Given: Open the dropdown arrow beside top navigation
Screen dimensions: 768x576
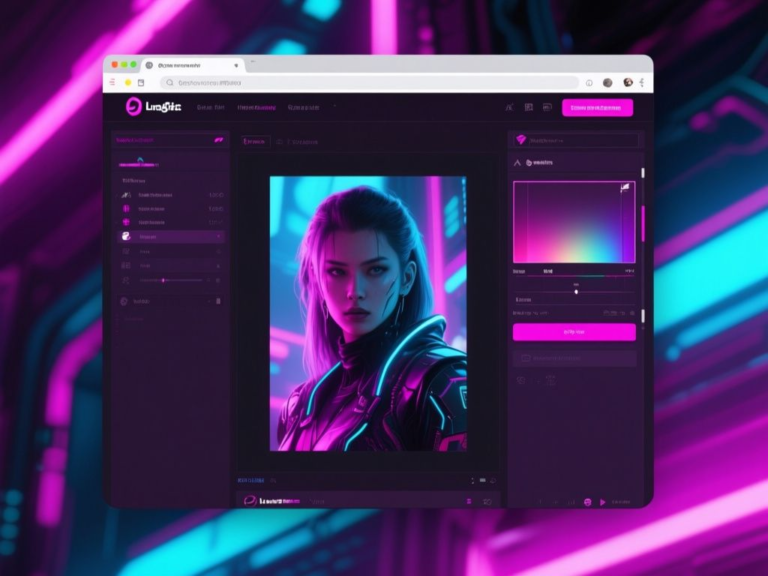Looking at the screenshot, I should coord(334,107).
